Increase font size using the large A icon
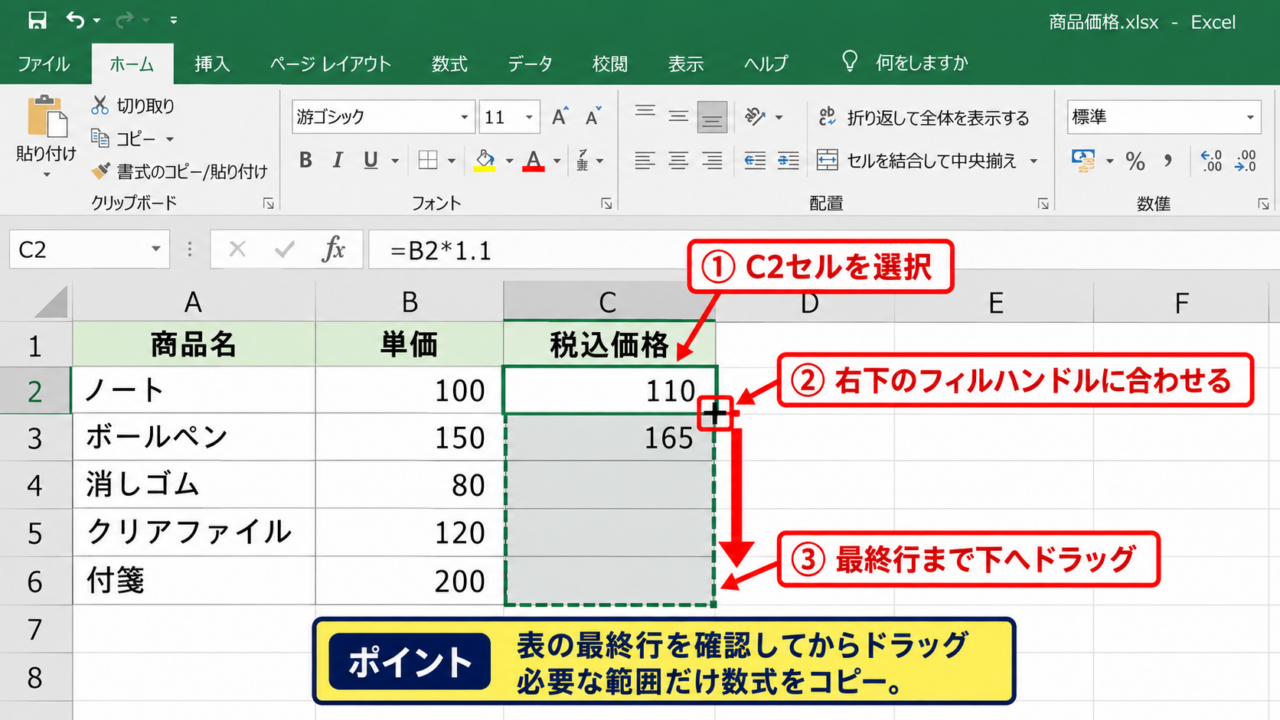The image size is (1280, 720). [x=560, y=117]
